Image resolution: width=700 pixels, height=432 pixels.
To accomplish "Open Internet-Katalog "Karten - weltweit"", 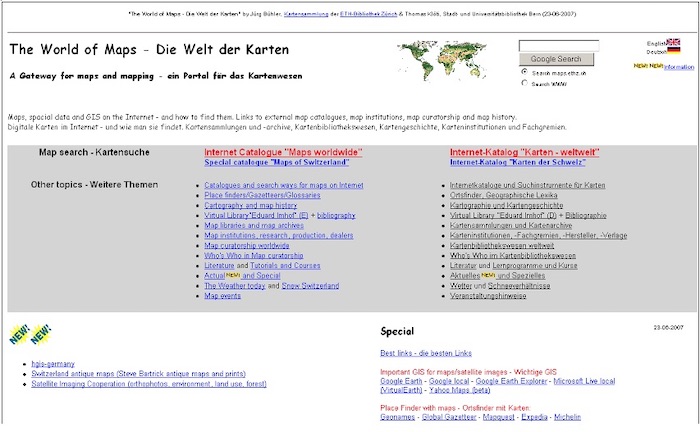I will pos(525,152).
